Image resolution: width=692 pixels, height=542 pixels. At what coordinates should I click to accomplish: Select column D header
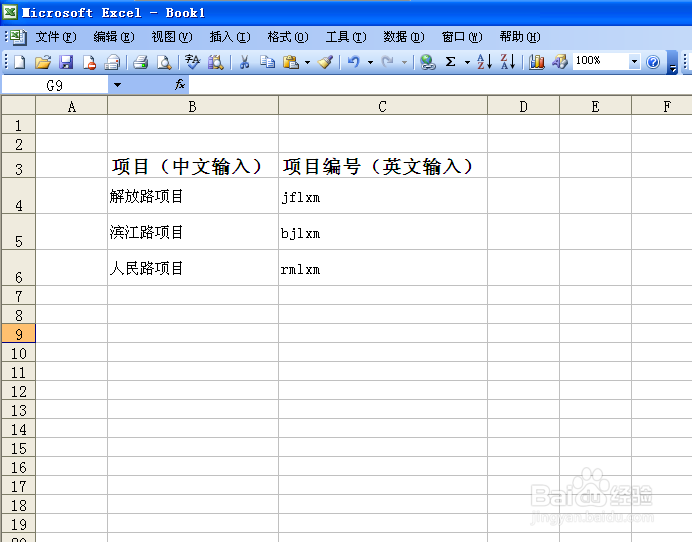(523, 106)
